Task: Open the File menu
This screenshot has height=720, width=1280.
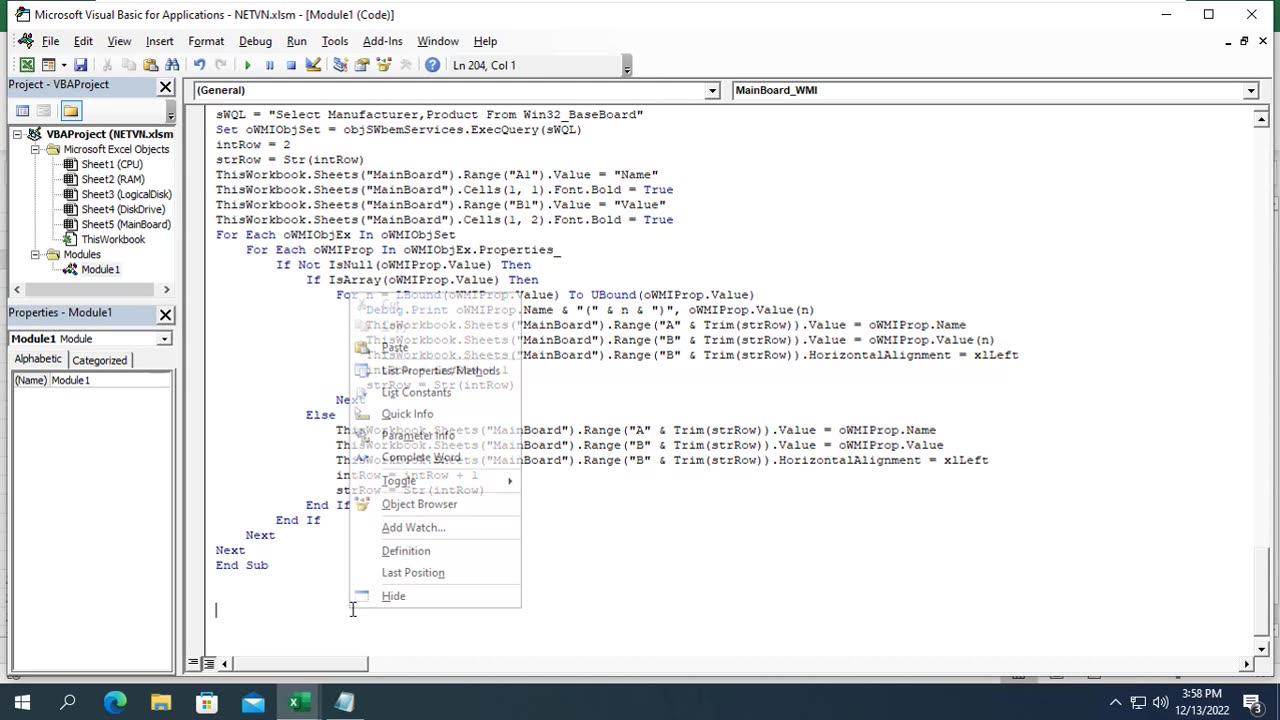Action: (50, 41)
